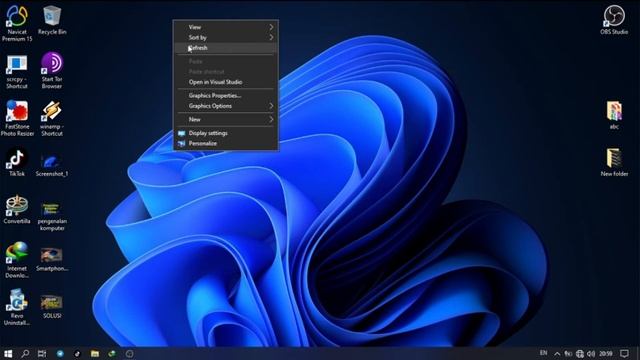Image resolution: width=640 pixels, height=360 pixels.
Task: Expand the New submenu
Action: [x=226, y=119]
